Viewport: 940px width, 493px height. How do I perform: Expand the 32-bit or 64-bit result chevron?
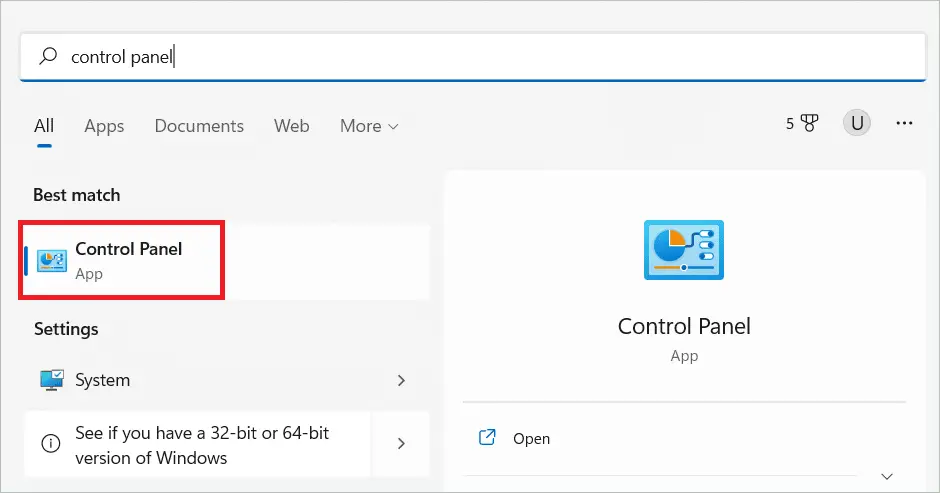401,444
